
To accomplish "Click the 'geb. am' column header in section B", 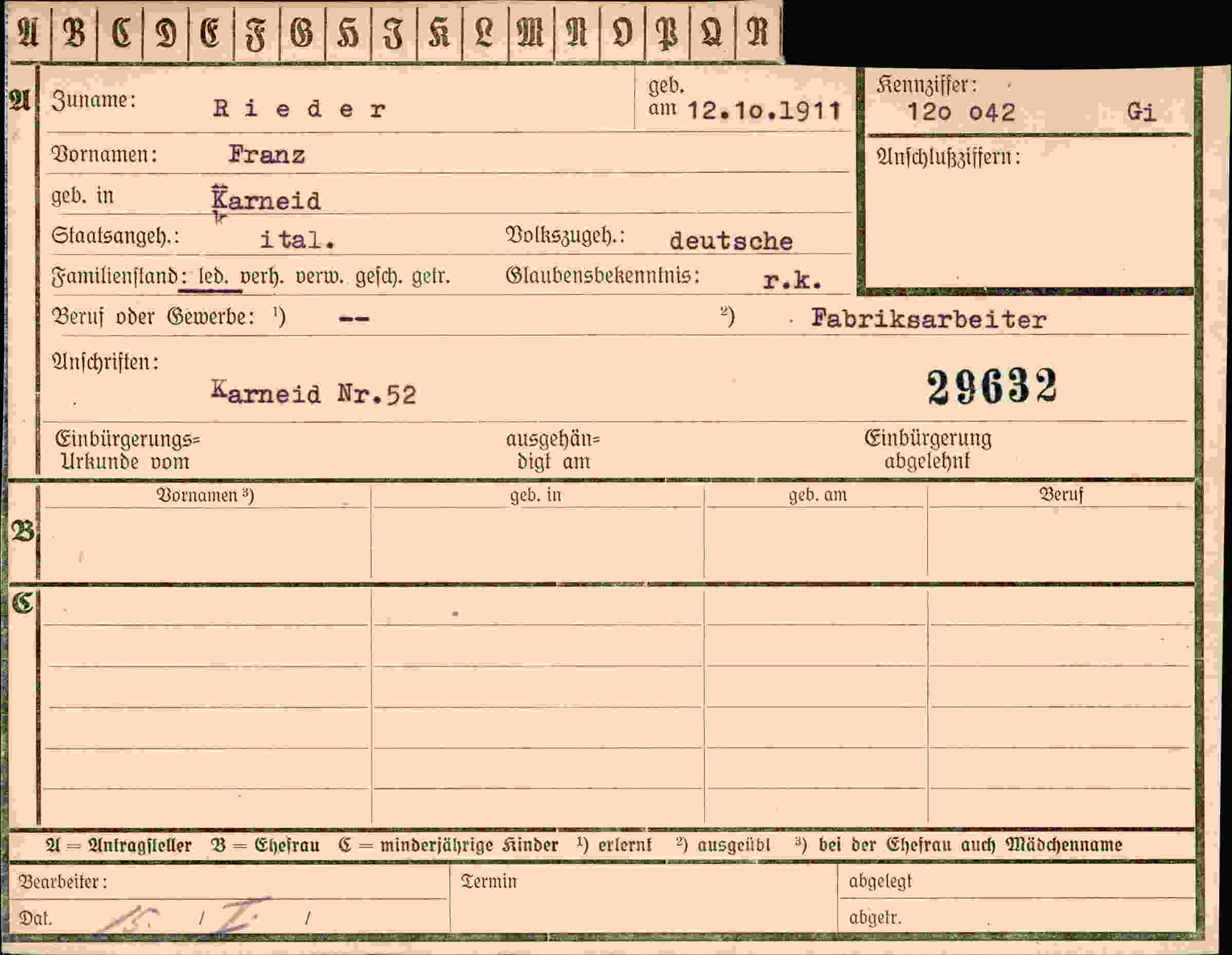I will pyautogui.click(x=818, y=495).
